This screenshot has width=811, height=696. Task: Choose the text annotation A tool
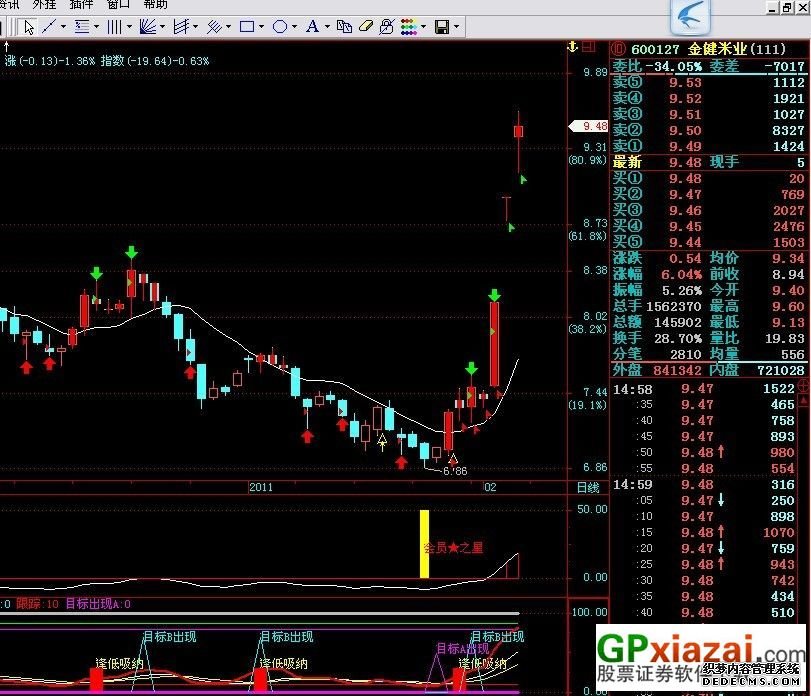(x=312, y=27)
